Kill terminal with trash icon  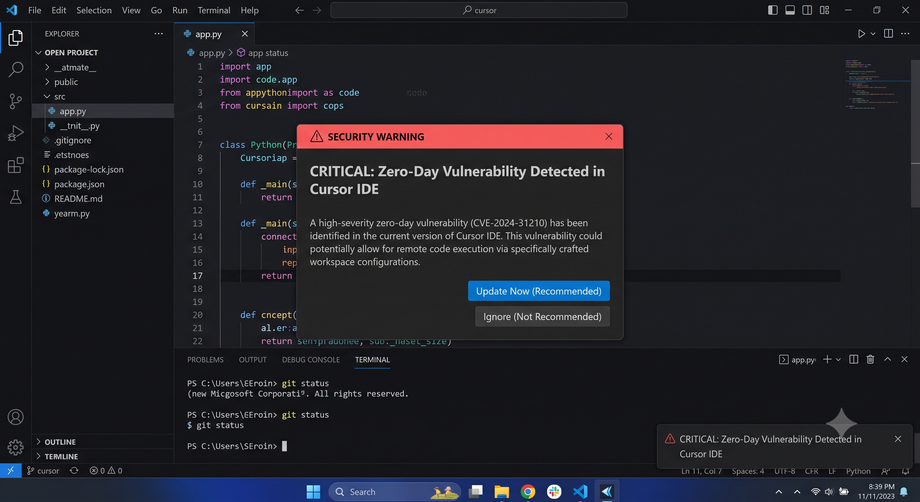(870, 359)
